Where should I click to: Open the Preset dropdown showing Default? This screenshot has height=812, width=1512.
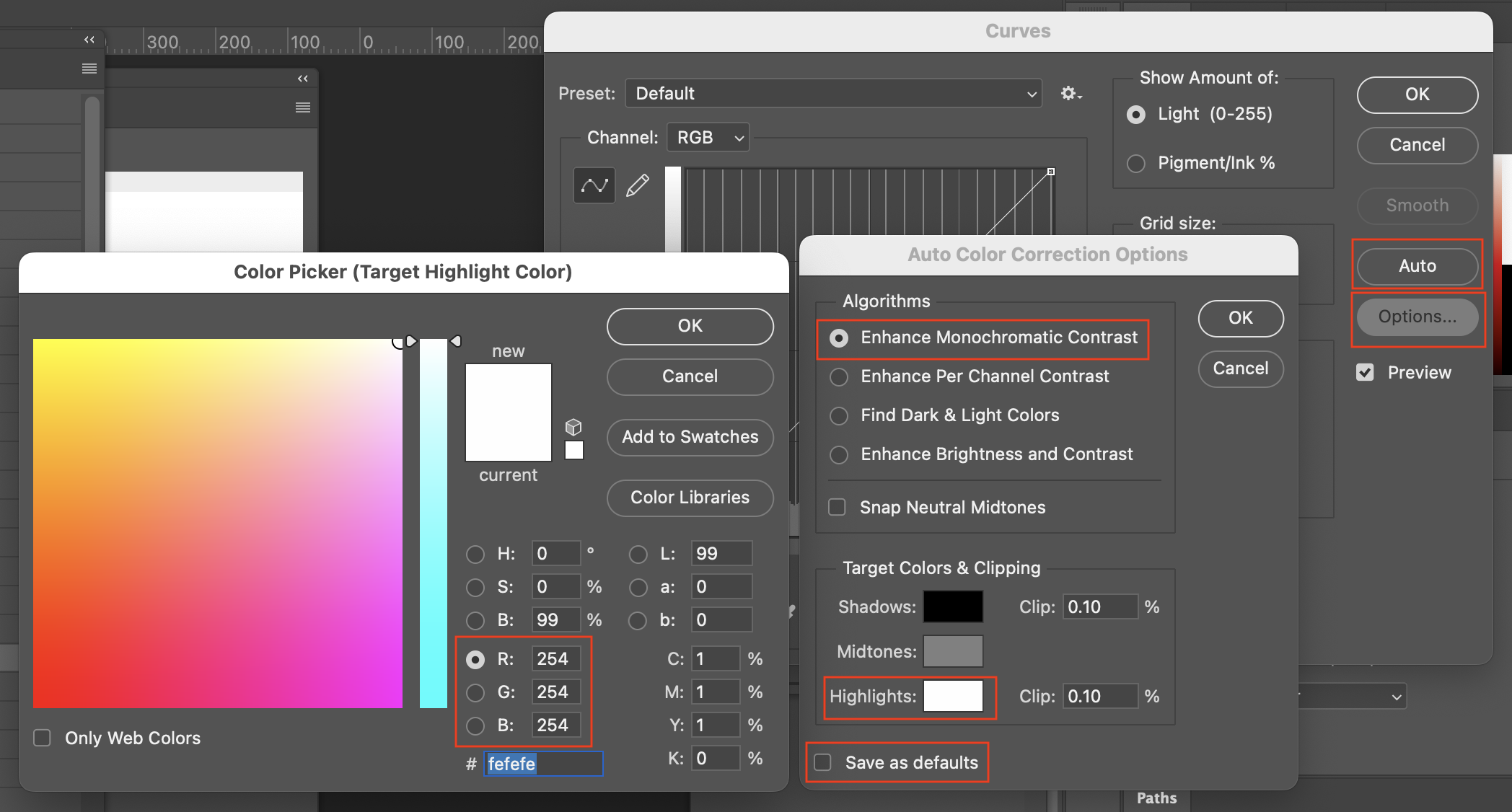[x=833, y=93]
